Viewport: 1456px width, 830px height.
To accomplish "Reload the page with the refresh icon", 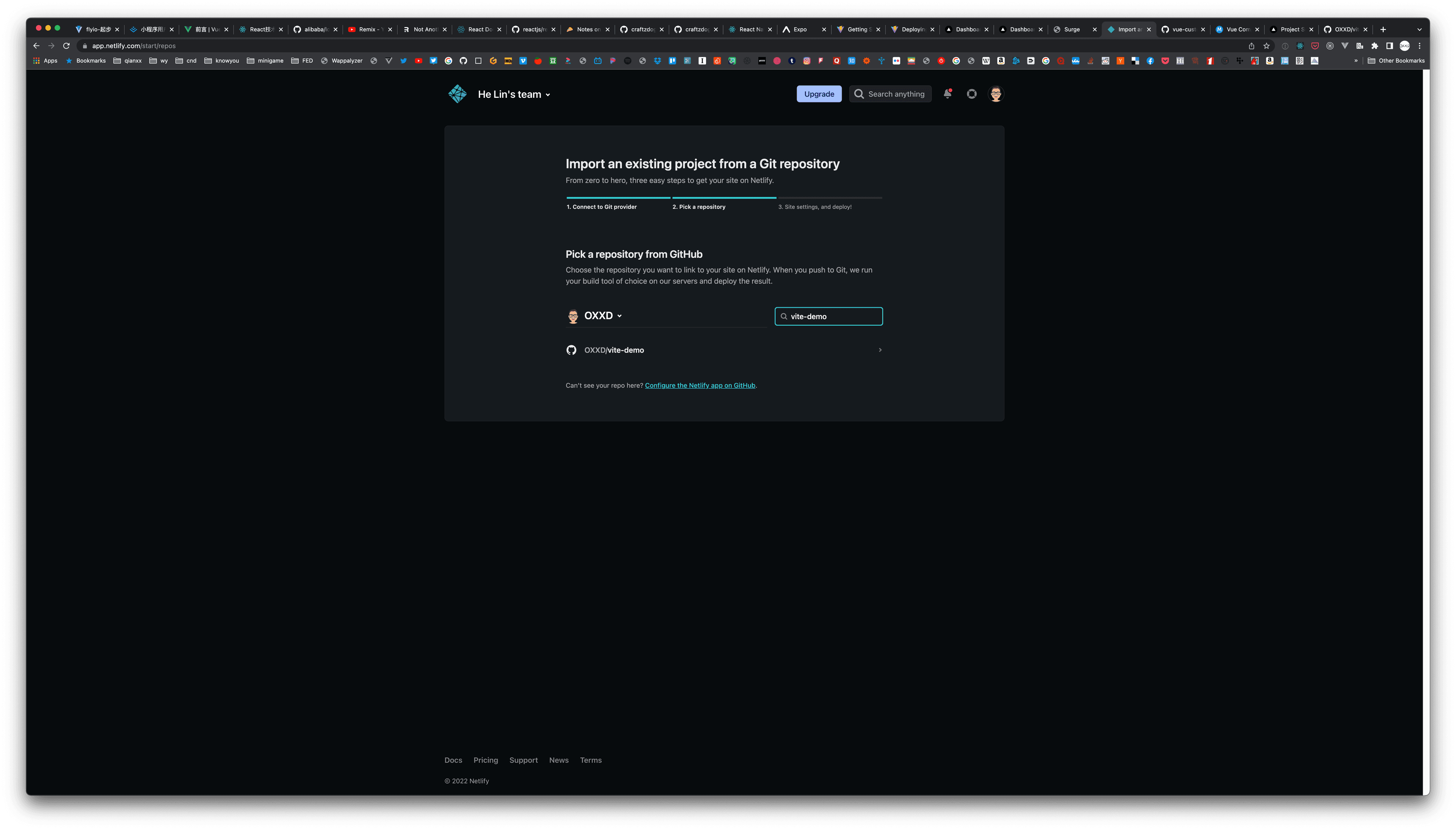I will (66, 45).
